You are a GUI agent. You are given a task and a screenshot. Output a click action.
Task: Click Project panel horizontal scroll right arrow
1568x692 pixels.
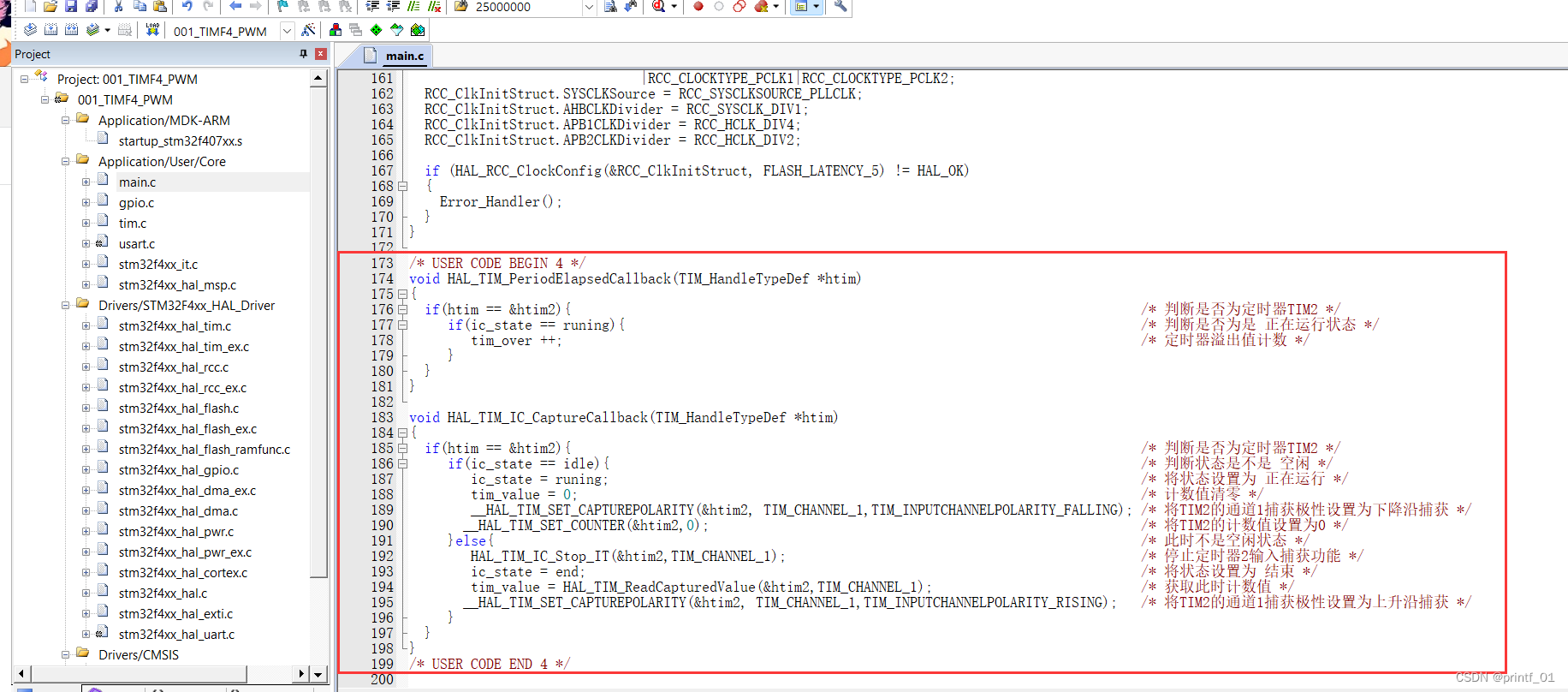(301, 674)
